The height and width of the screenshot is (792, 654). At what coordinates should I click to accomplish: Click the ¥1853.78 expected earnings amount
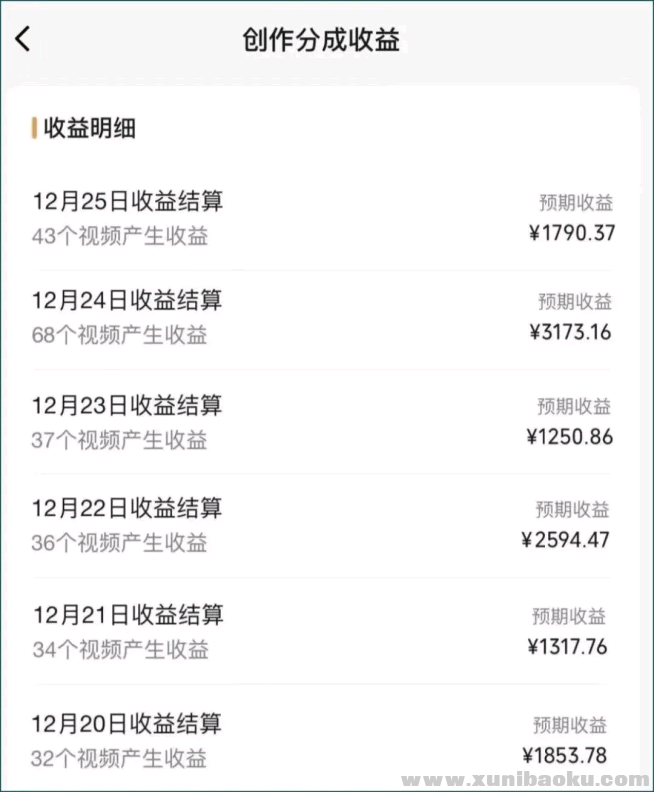(x=565, y=755)
